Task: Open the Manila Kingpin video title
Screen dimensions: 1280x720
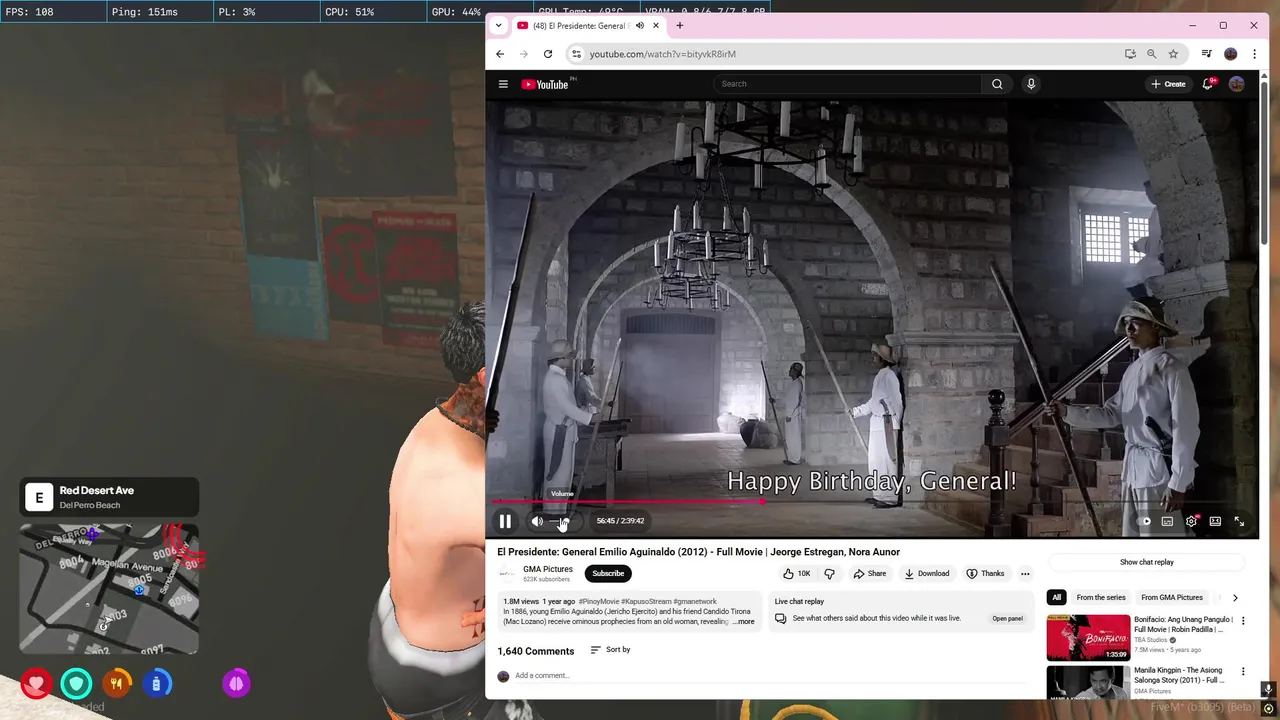Action: click(x=1181, y=676)
